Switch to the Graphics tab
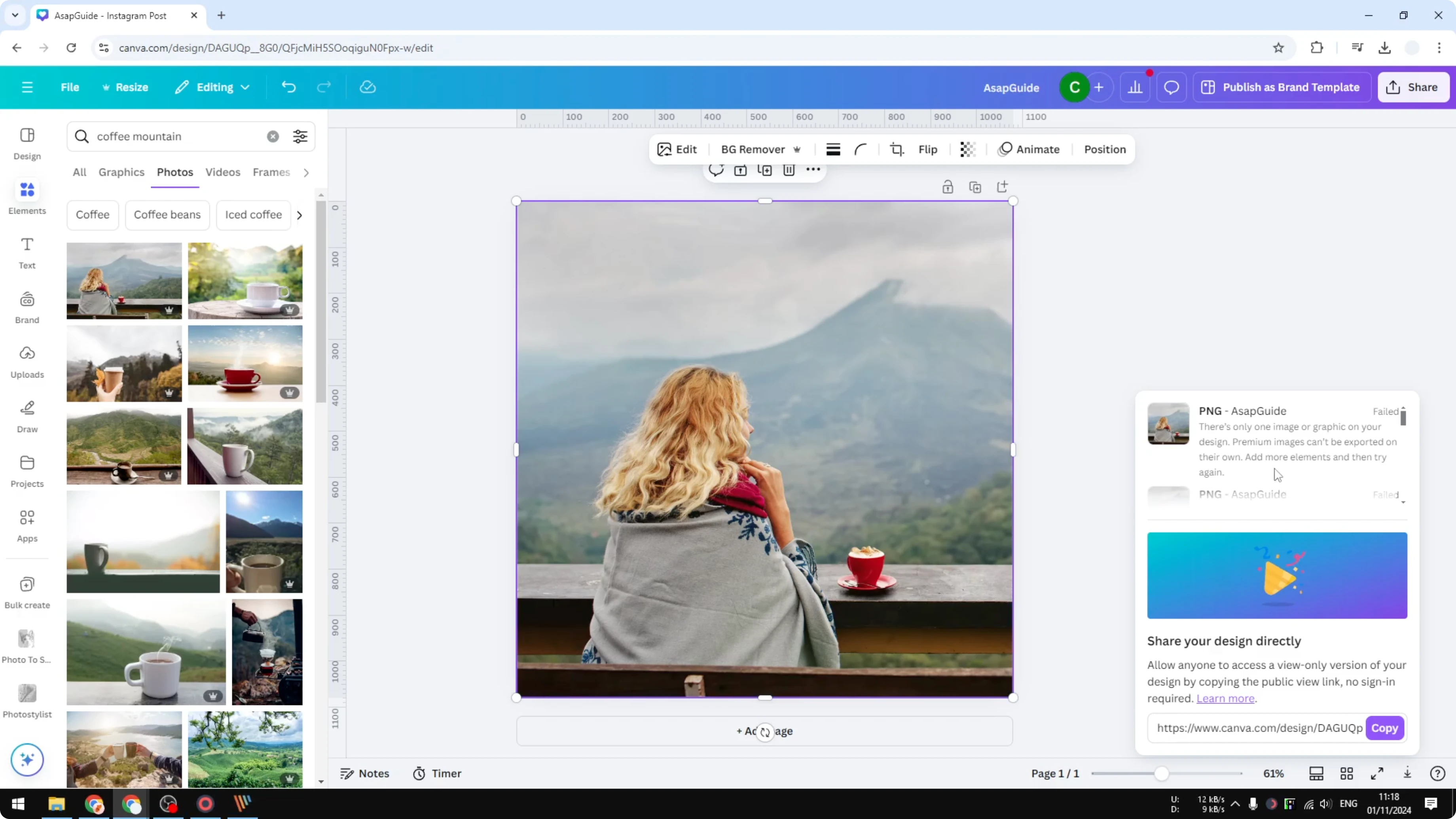The height and width of the screenshot is (819, 1456). pos(121,173)
